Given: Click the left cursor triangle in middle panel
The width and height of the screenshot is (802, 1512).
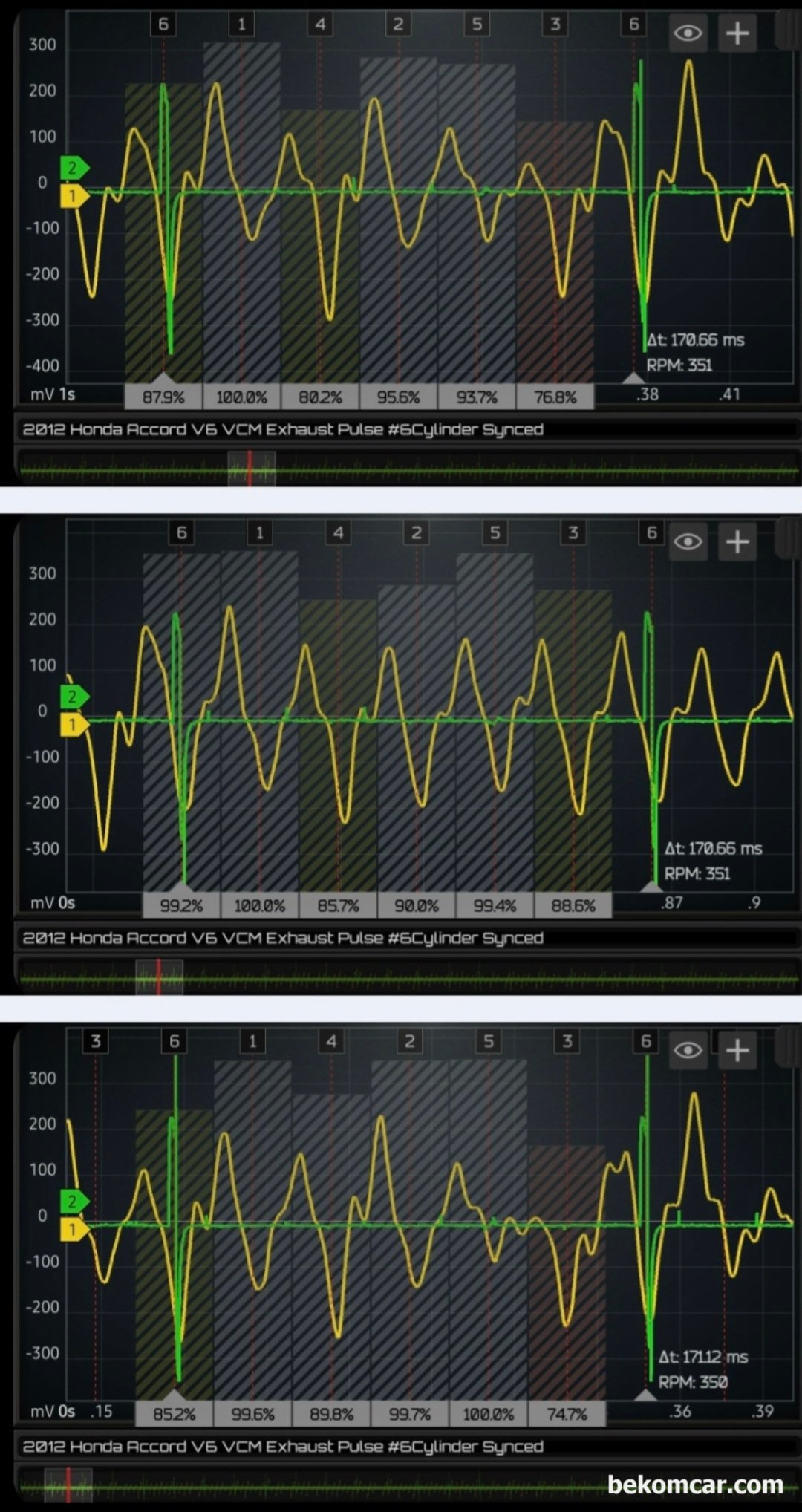Looking at the screenshot, I should pos(181,886).
